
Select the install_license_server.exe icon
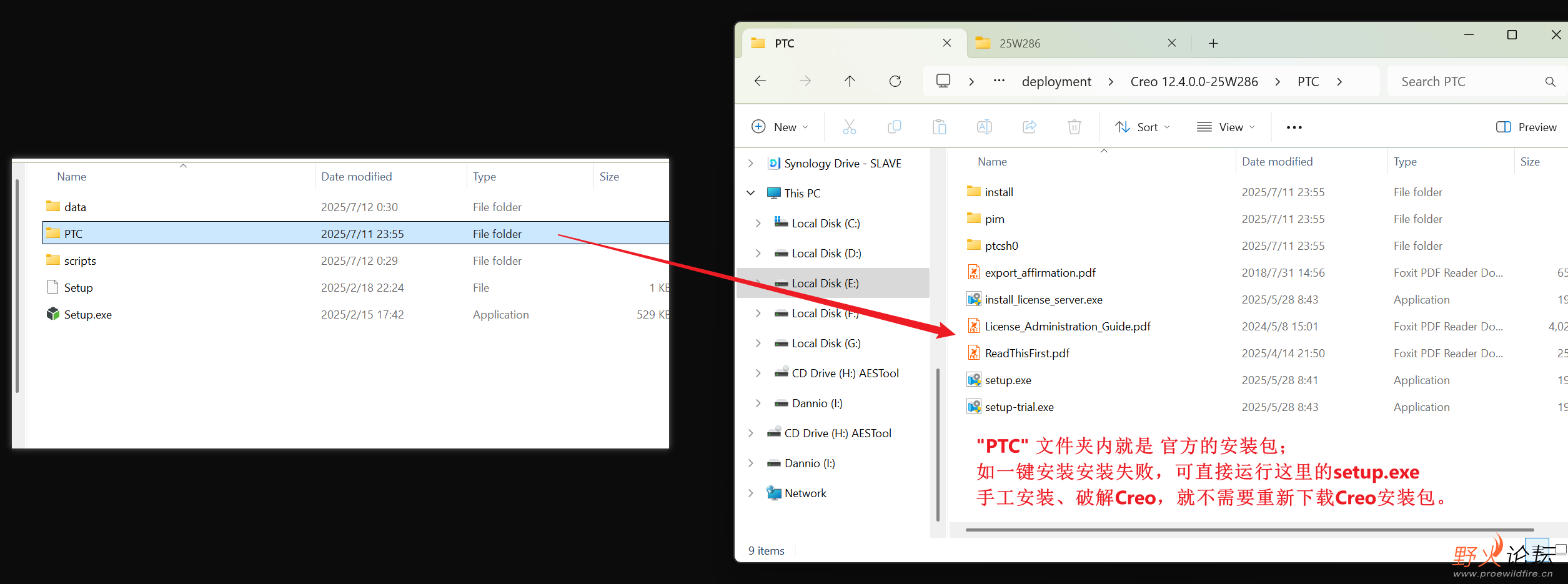[974, 299]
